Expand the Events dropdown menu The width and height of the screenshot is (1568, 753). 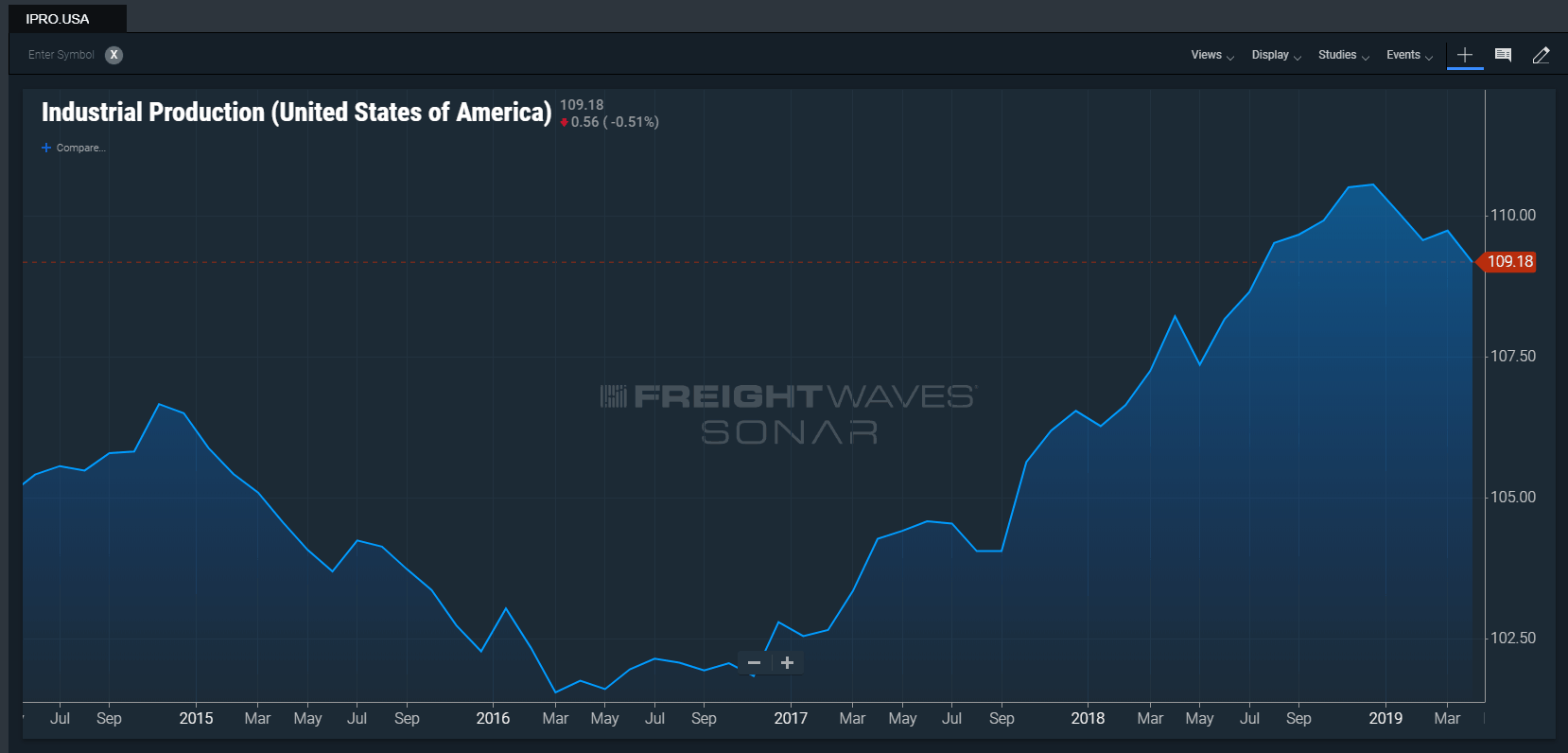click(x=1409, y=55)
